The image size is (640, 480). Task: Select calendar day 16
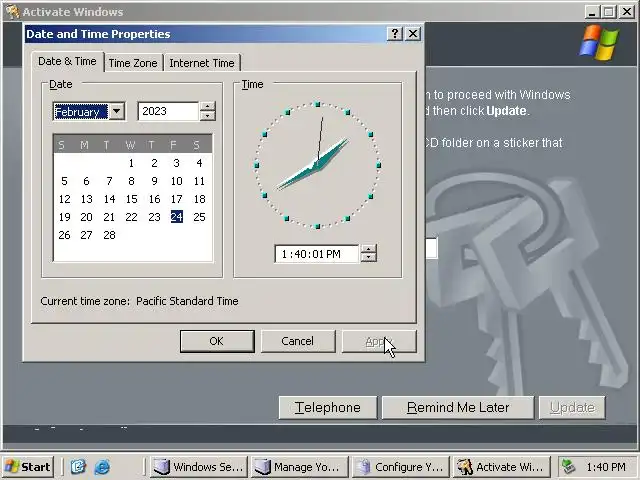tap(154, 199)
